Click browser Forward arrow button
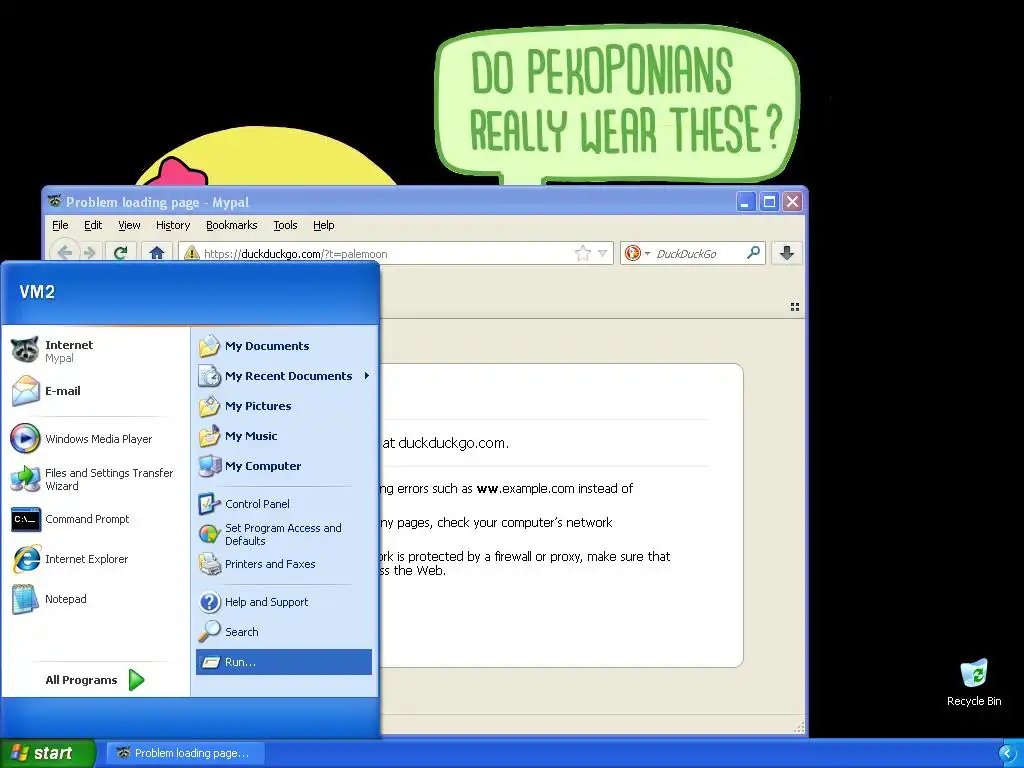This screenshot has width=1024, height=768. (x=91, y=253)
